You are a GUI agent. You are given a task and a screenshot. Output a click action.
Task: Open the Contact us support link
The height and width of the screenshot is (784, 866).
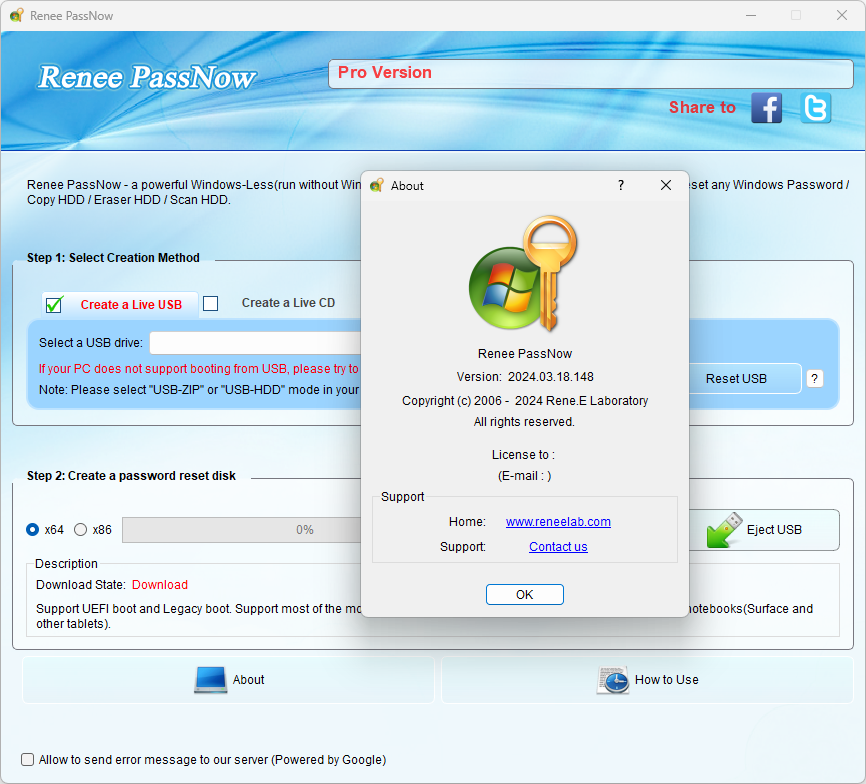[x=558, y=547]
